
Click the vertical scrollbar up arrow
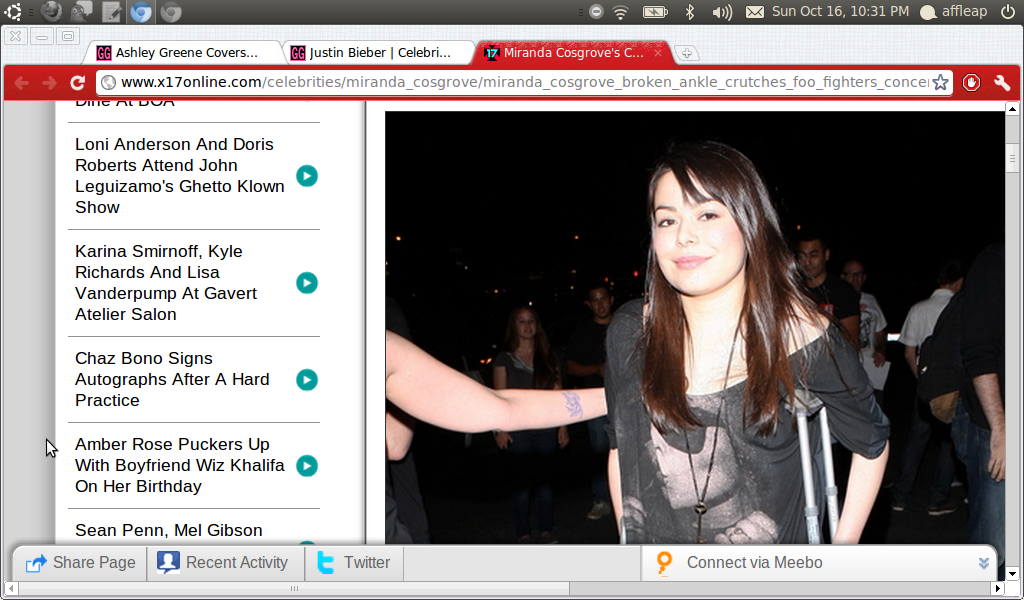(x=1012, y=109)
